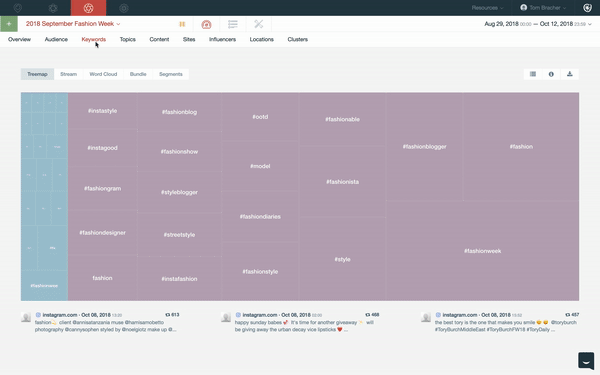Click the list view toolbar icon

tap(233, 24)
